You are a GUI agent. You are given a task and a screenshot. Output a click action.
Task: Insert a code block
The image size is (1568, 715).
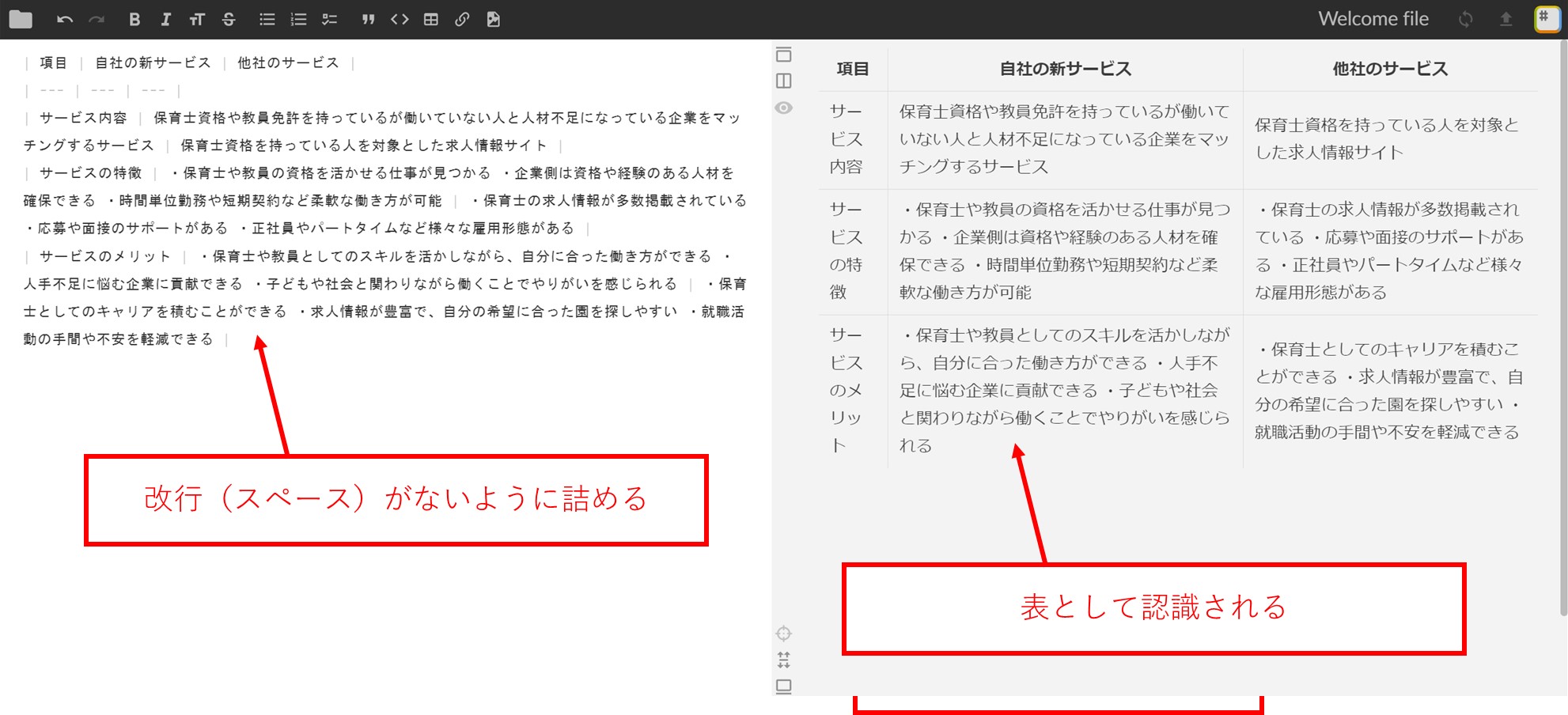400,20
